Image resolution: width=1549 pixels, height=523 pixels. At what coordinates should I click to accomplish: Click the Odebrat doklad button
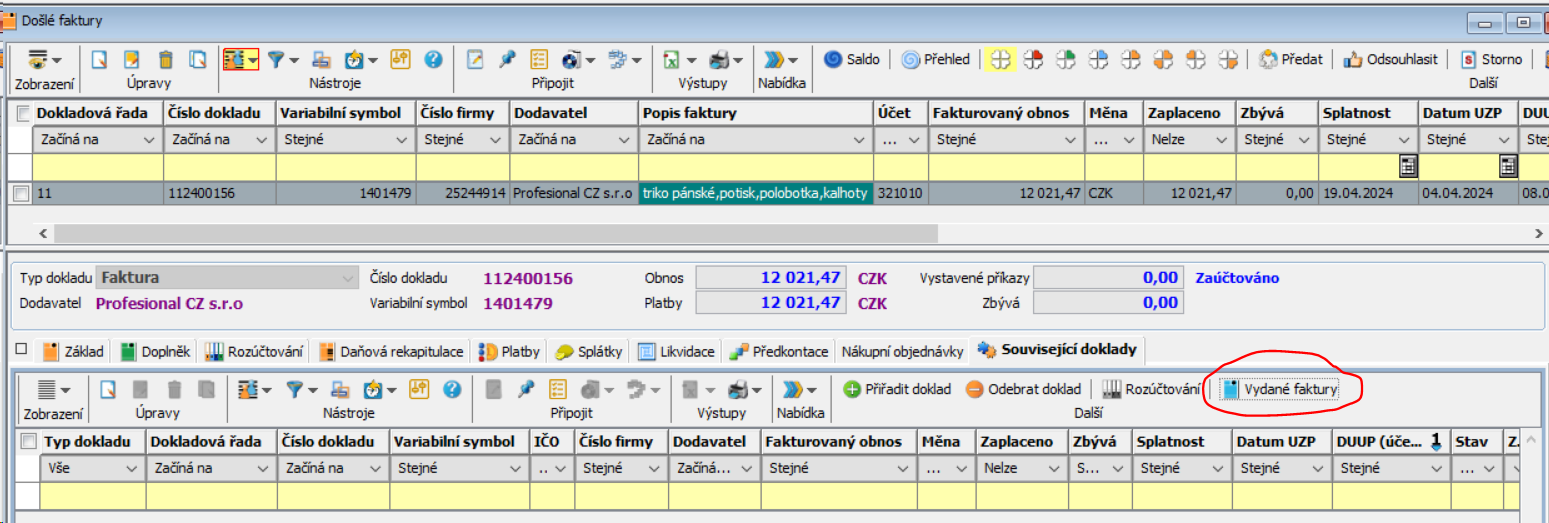tap(1023, 389)
